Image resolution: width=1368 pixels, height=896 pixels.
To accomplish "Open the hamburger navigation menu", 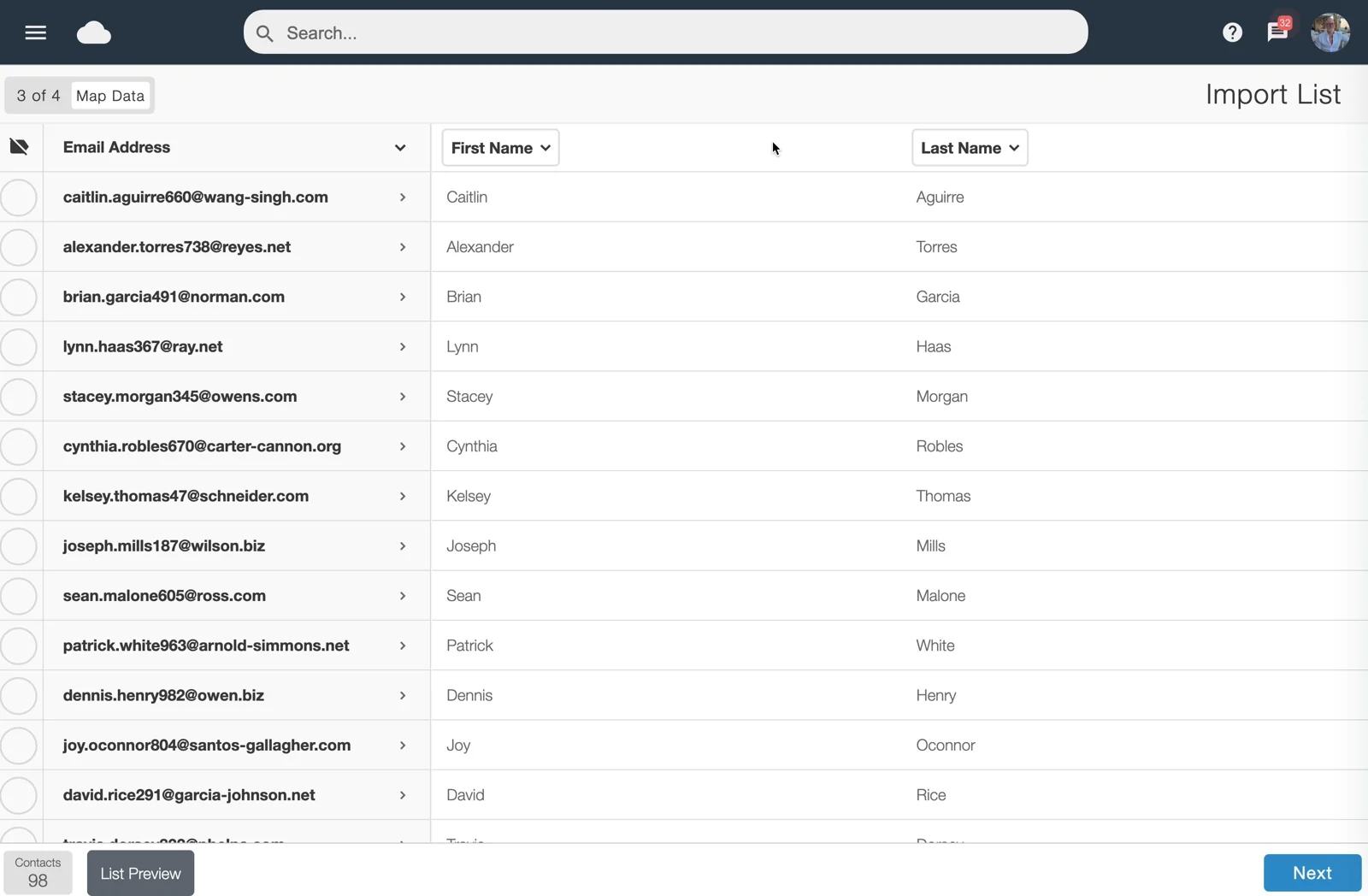I will tap(35, 32).
